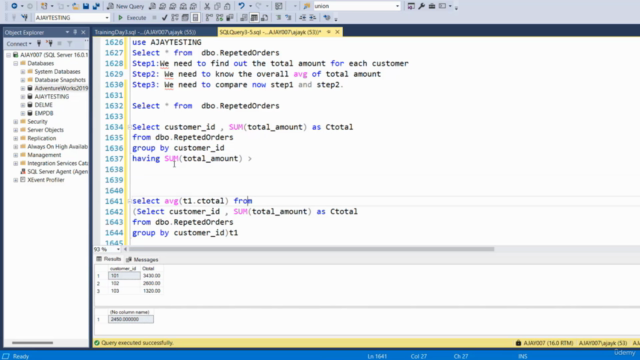Open the Results tab
Screen dimensions: 640x360
[109, 259]
